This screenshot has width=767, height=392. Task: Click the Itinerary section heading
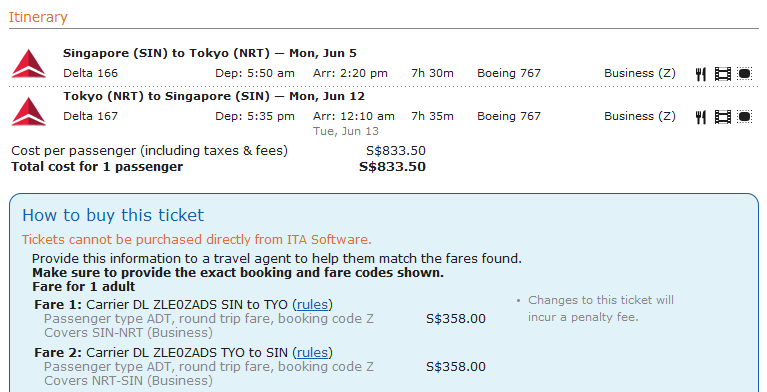tap(38, 17)
